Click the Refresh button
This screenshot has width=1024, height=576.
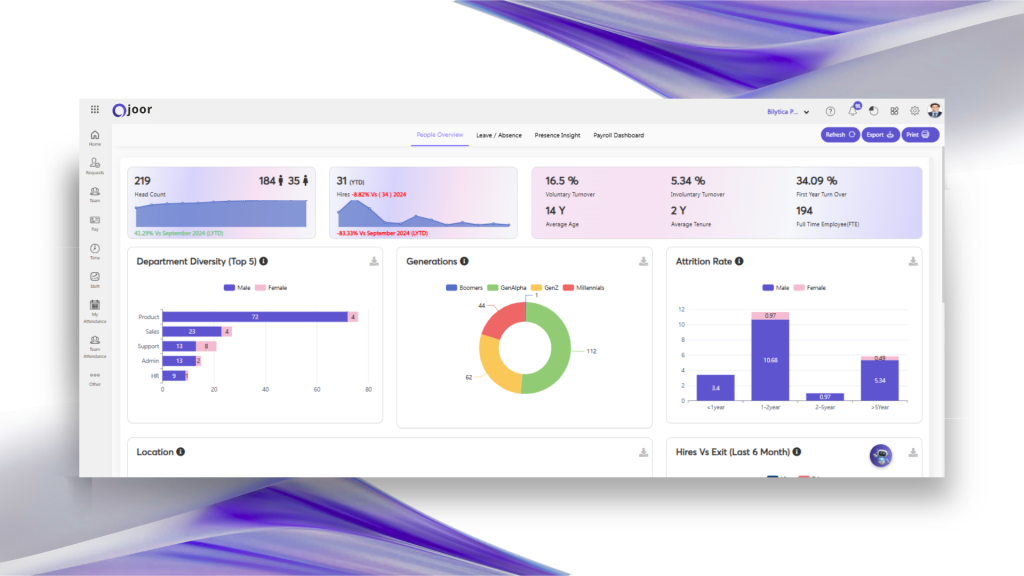click(x=839, y=135)
